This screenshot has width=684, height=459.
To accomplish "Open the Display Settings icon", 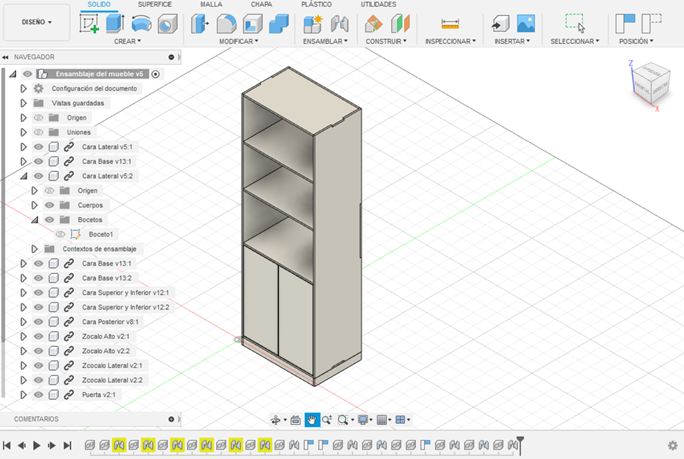I will pos(363,420).
